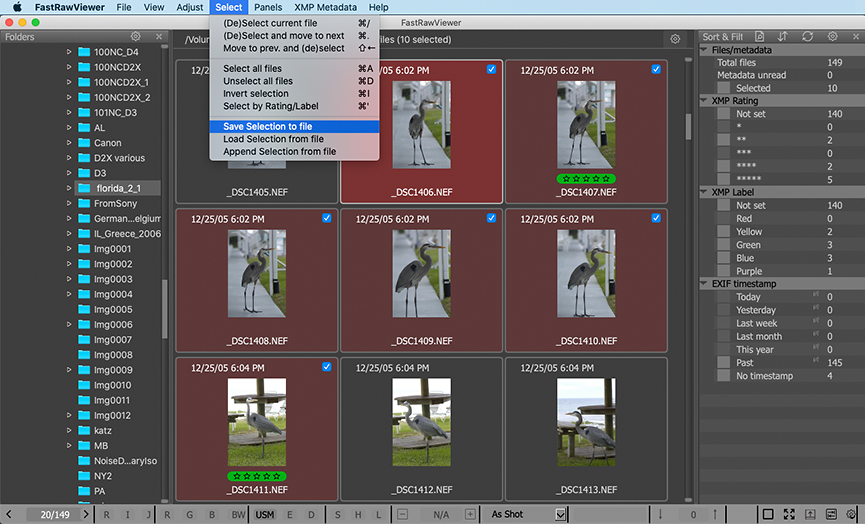Click the gear icon in the bottom-right status bar
Viewport: 865px width, 524px height.
tap(851, 514)
